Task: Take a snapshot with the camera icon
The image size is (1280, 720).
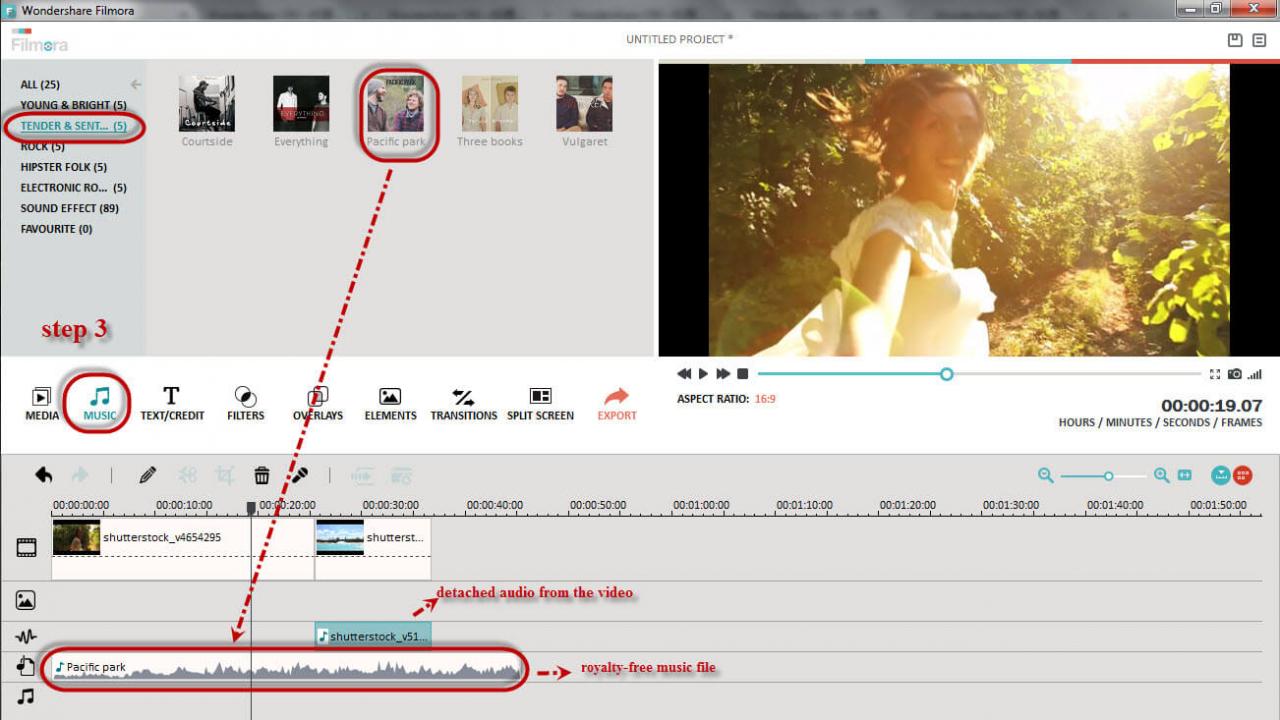Action: point(1235,374)
